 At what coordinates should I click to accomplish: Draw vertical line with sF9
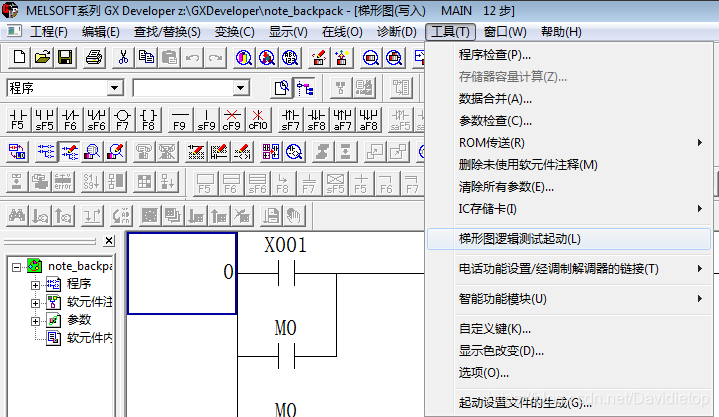[206, 120]
